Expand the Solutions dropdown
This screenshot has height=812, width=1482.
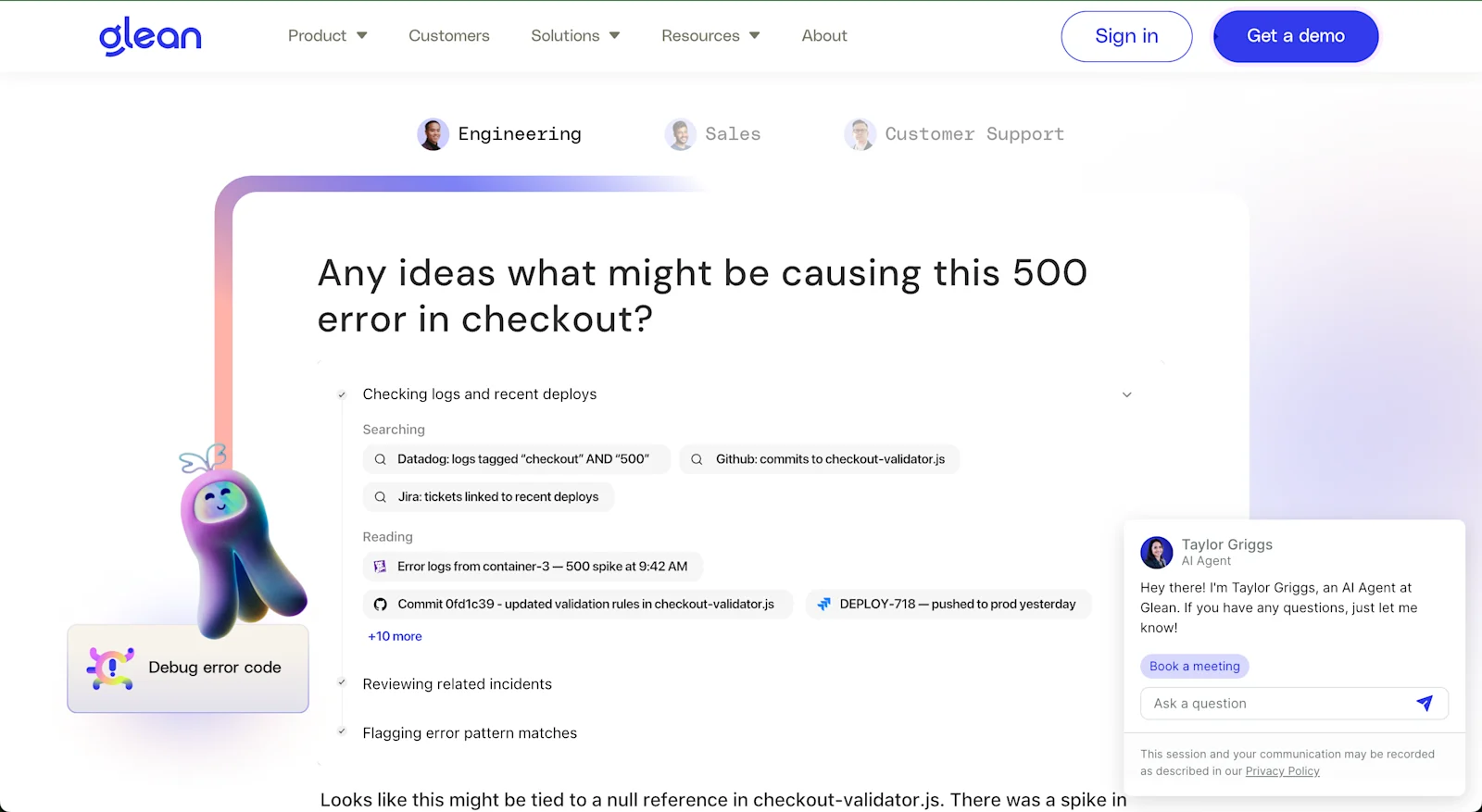[575, 36]
